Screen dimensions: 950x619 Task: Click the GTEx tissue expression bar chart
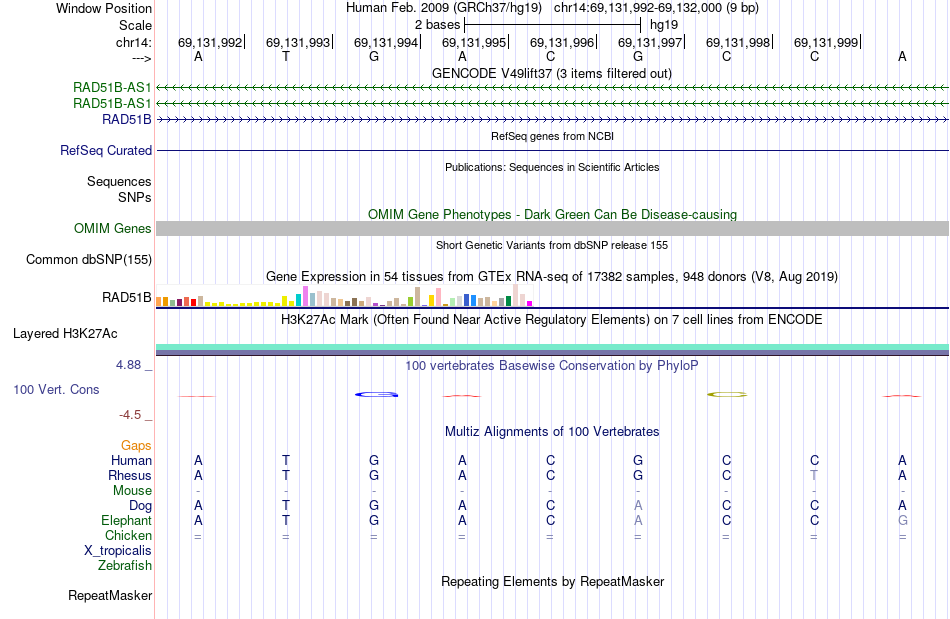344,296
